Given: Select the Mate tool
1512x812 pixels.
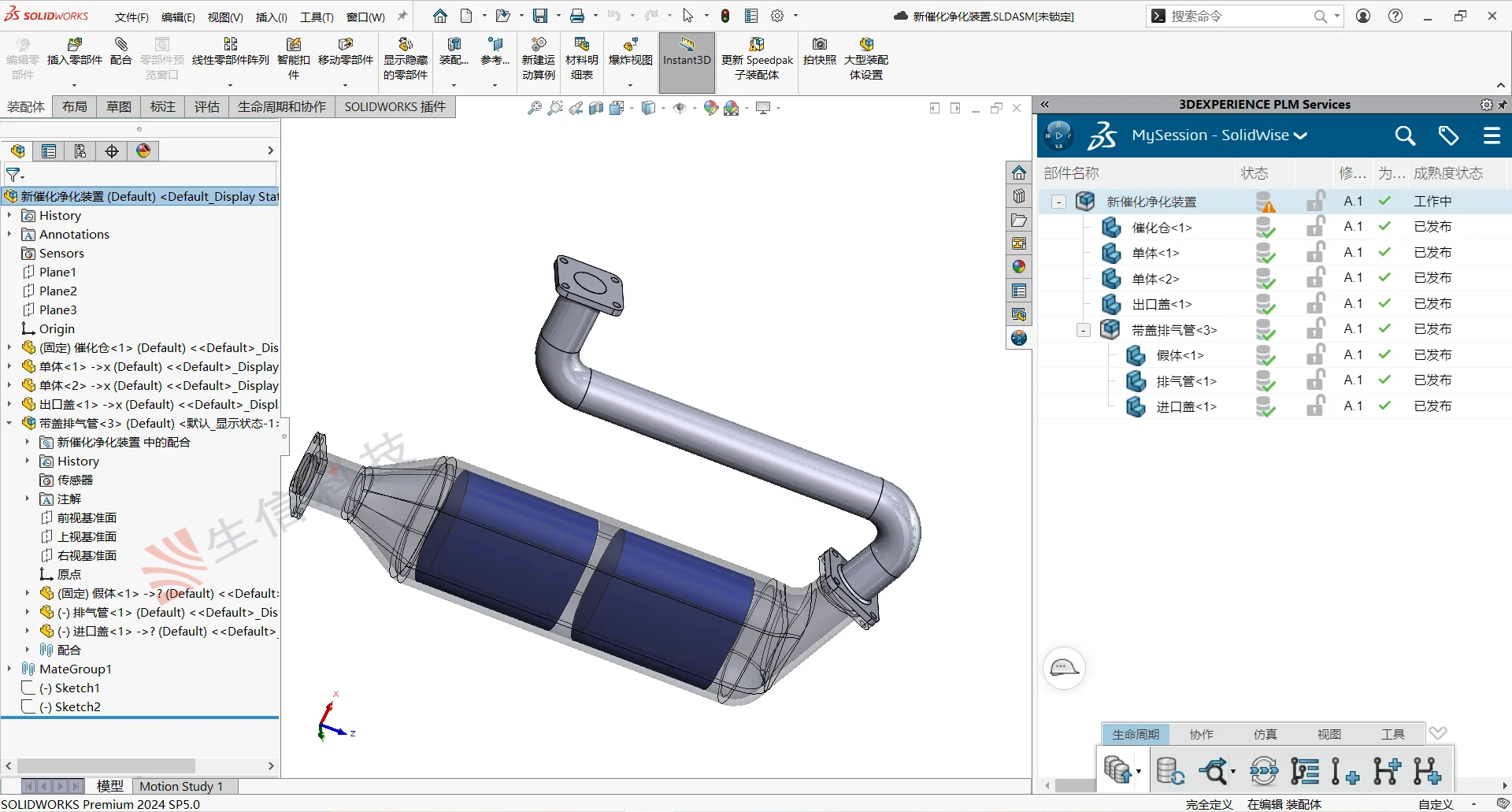Looking at the screenshot, I should click(120, 52).
